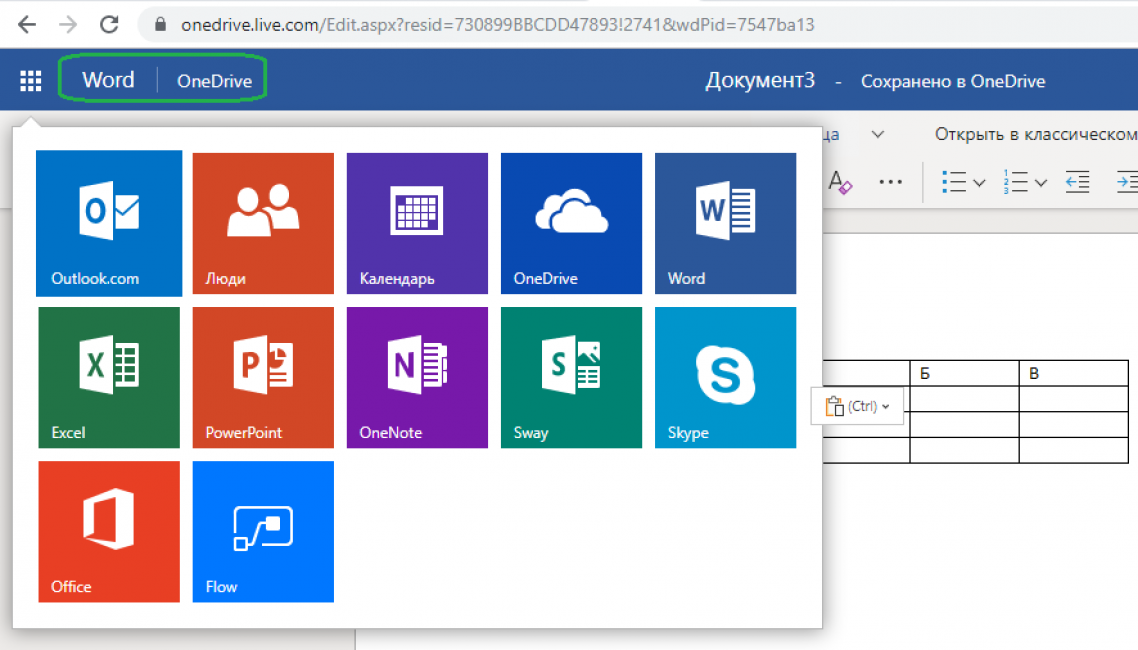
Task: Close the app launcher waffle menu
Action: 31,81
